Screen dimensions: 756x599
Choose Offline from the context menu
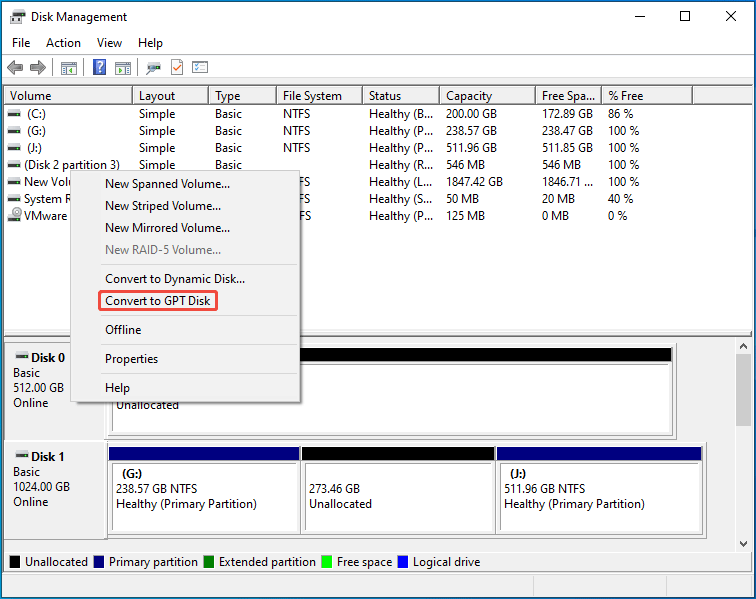coord(185,330)
